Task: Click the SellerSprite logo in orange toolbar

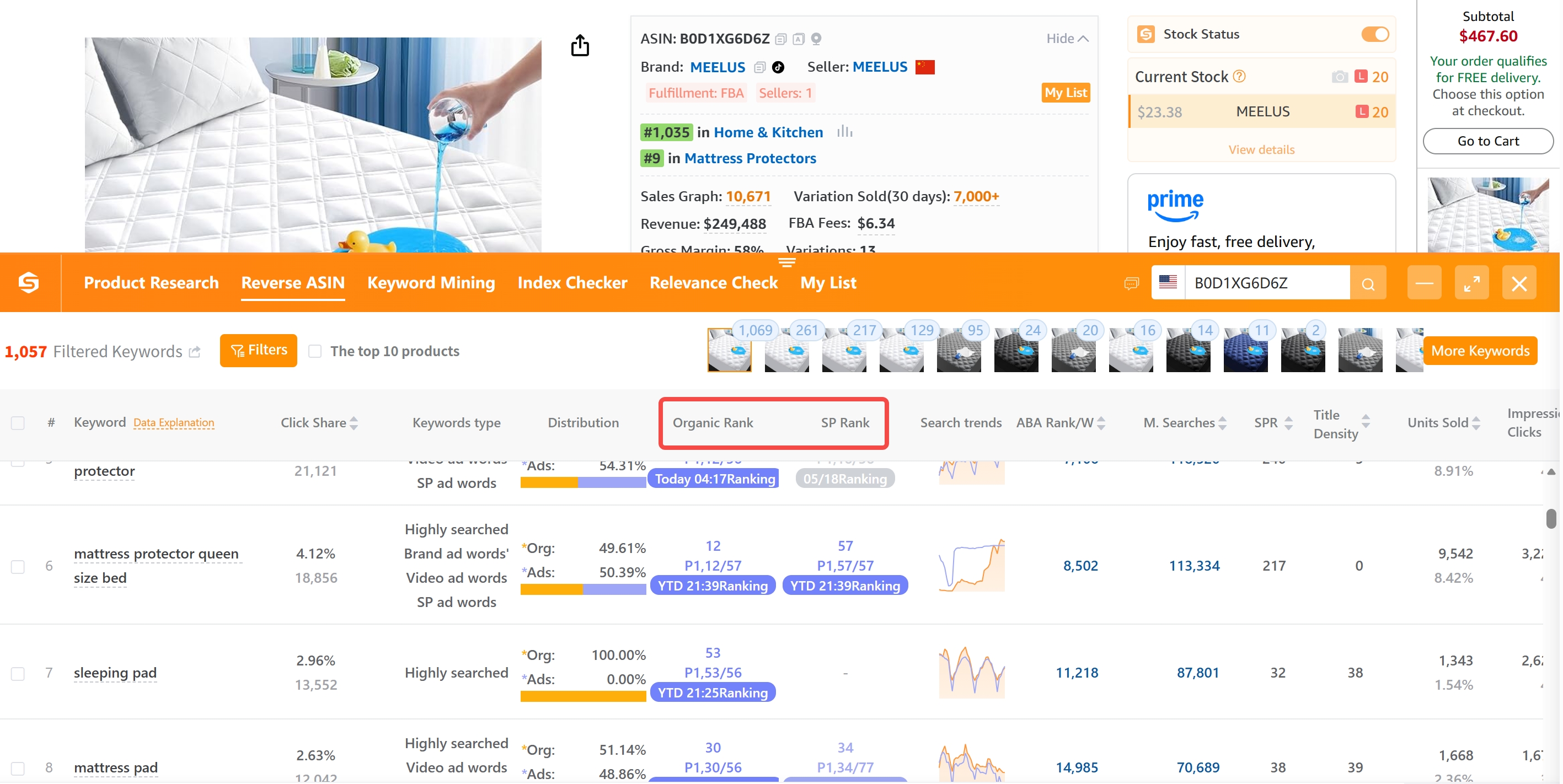Action: point(29,282)
